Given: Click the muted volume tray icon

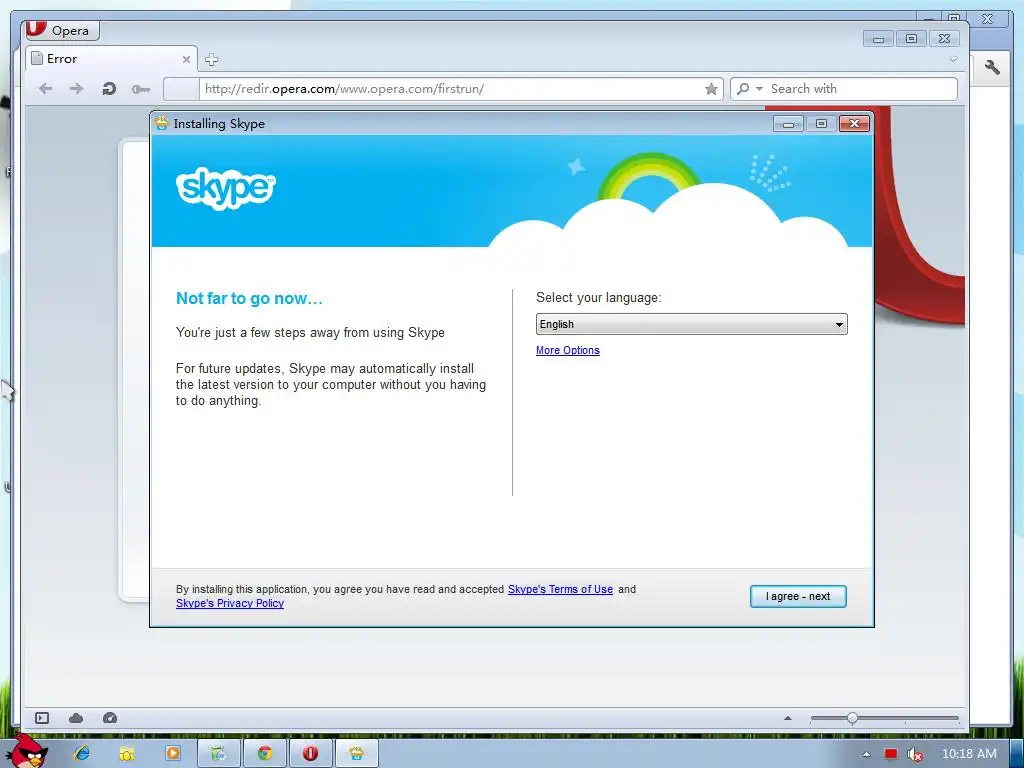Looking at the screenshot, I should coord(915,754).
